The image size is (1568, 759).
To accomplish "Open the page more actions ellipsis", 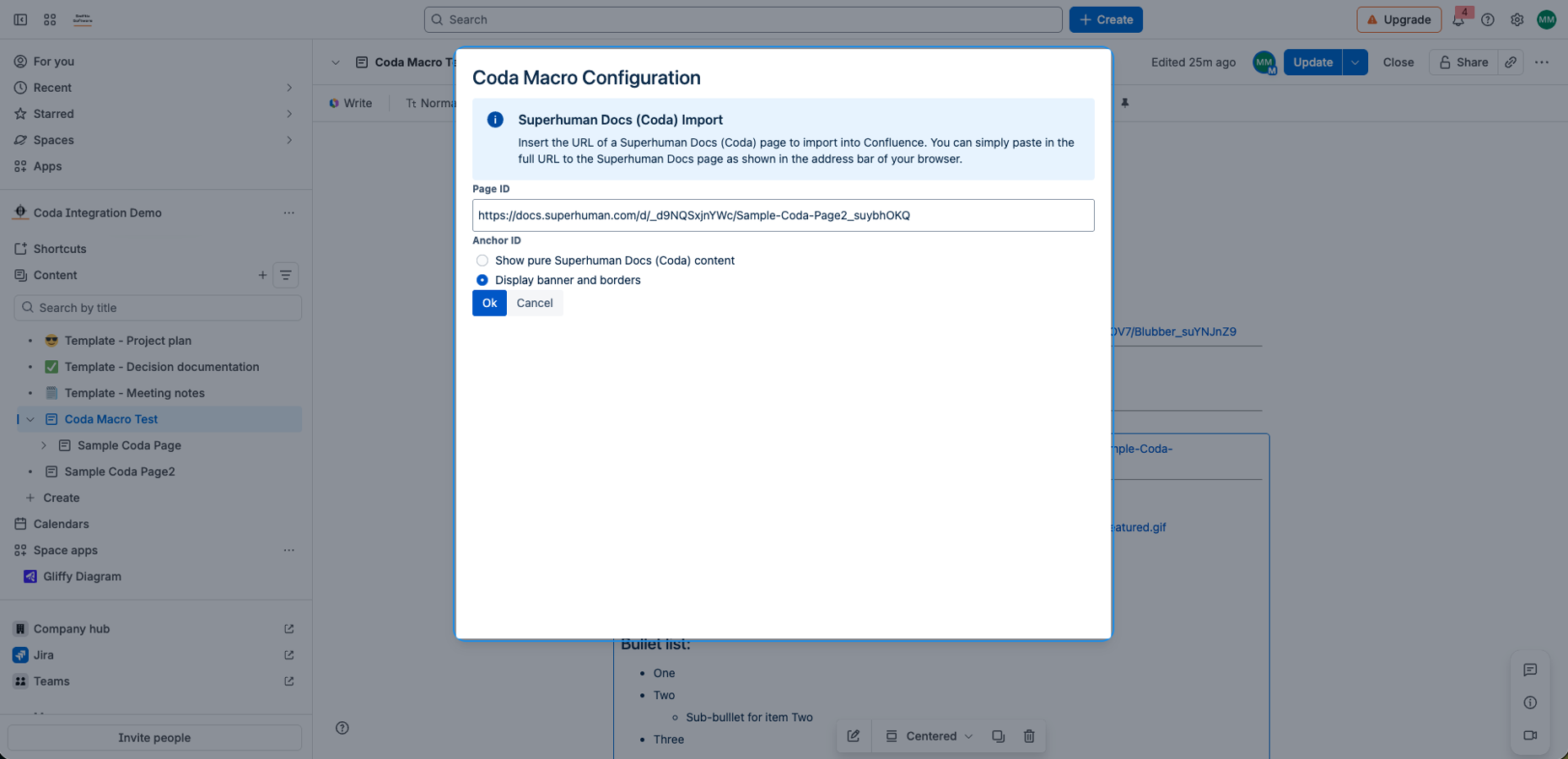I will tap(1542, 62).
